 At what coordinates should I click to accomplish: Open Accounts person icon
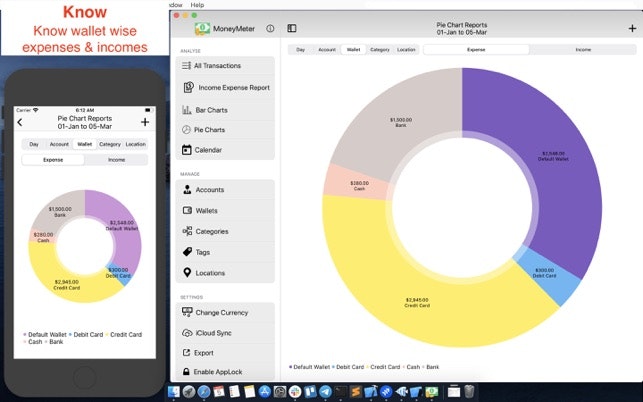[x=187, y=190]
